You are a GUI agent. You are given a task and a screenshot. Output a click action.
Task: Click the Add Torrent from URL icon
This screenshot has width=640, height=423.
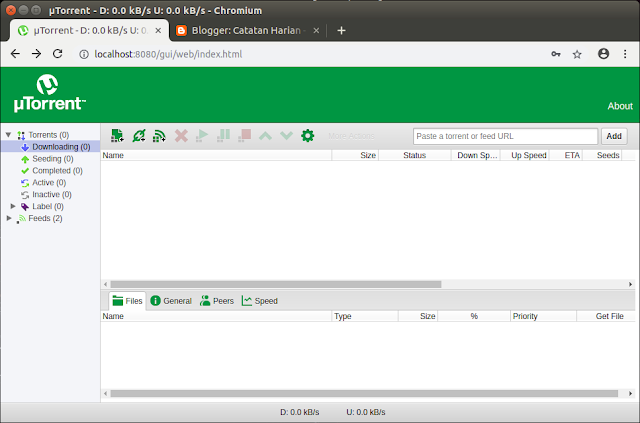(x=139, y=136)
